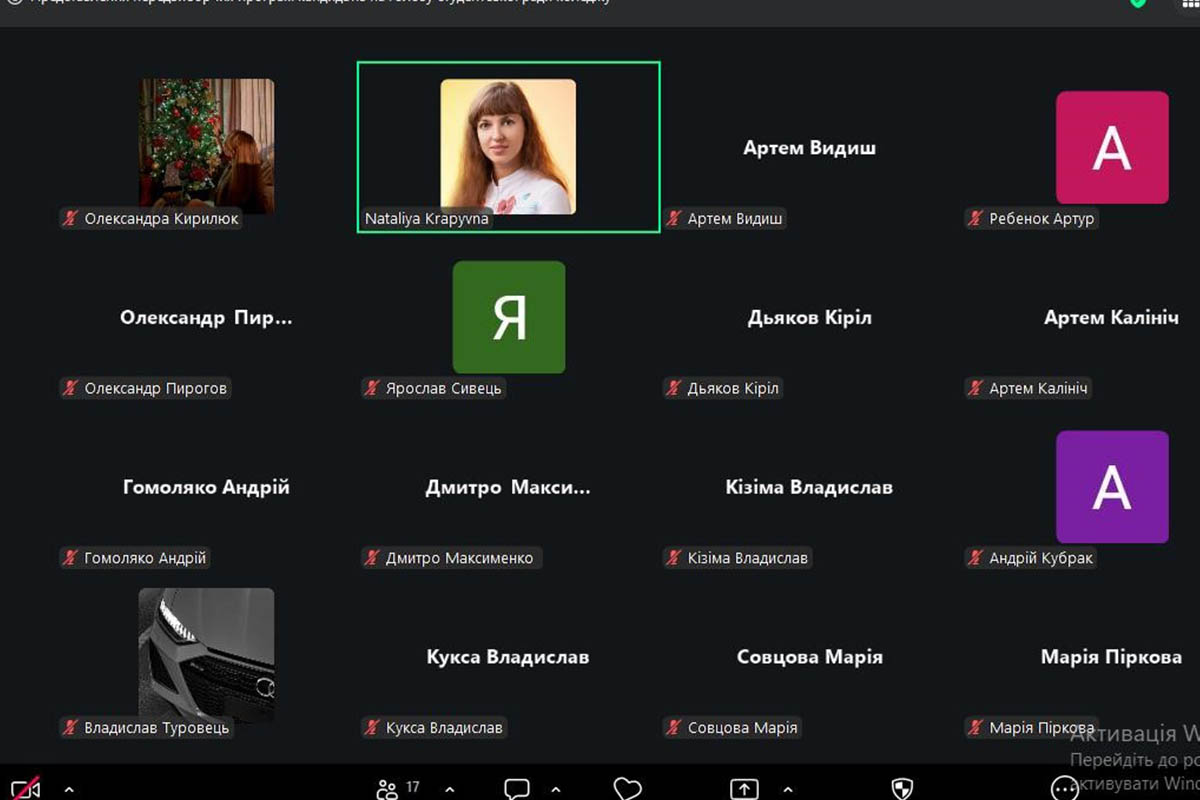
Task: Click muted mic icon next to Артем Видиш
Action: click(x=674, y=219)
